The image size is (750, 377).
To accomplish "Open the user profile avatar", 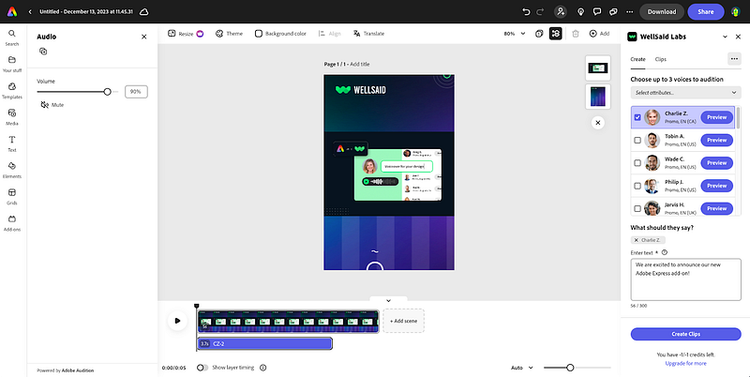I will point(736,11).
